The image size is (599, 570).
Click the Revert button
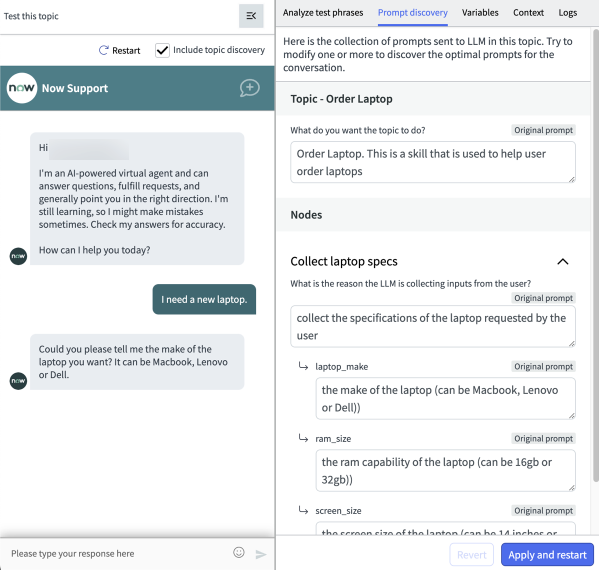tap(472, 554)
